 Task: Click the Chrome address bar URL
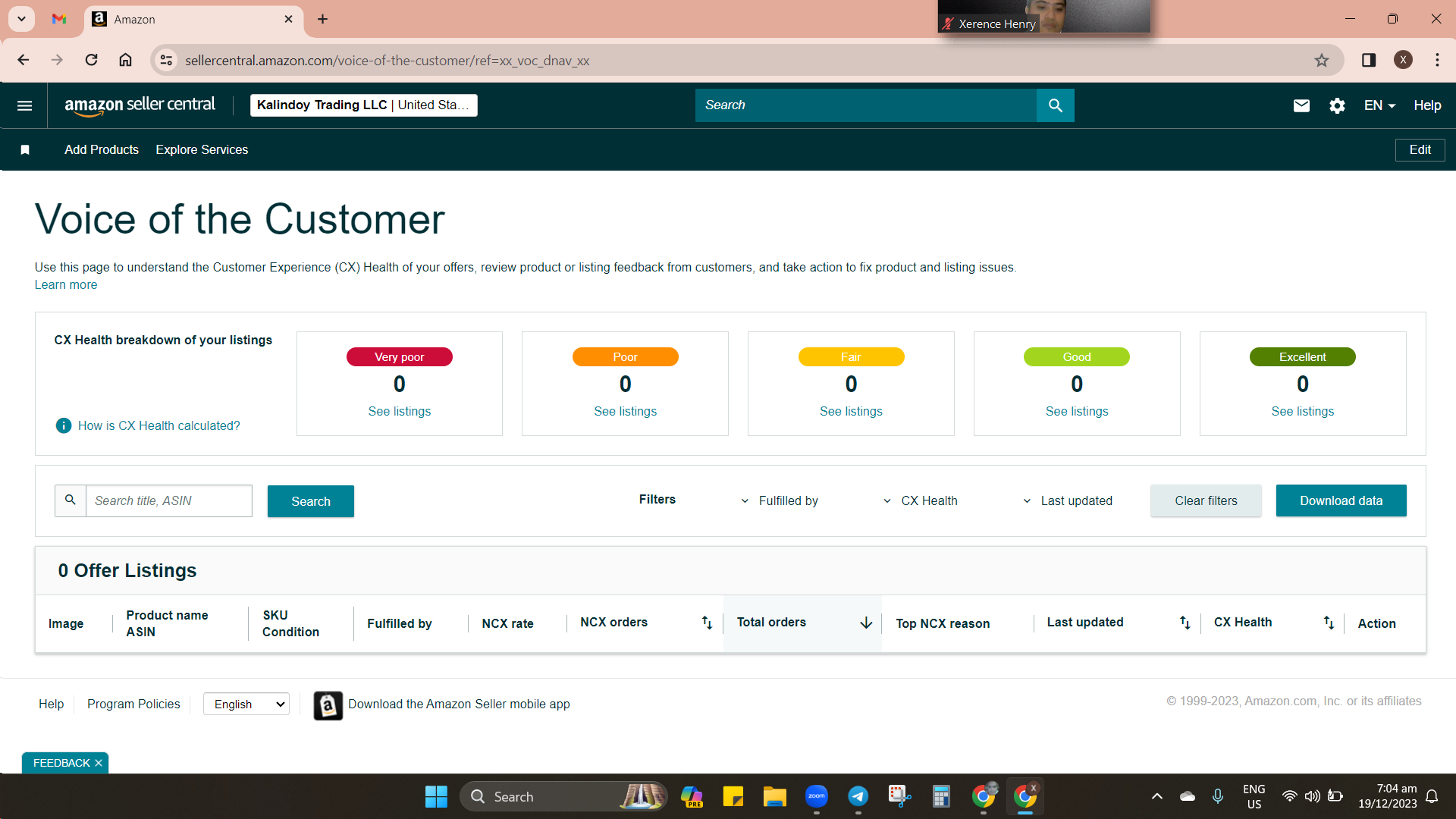coord(387,61)
